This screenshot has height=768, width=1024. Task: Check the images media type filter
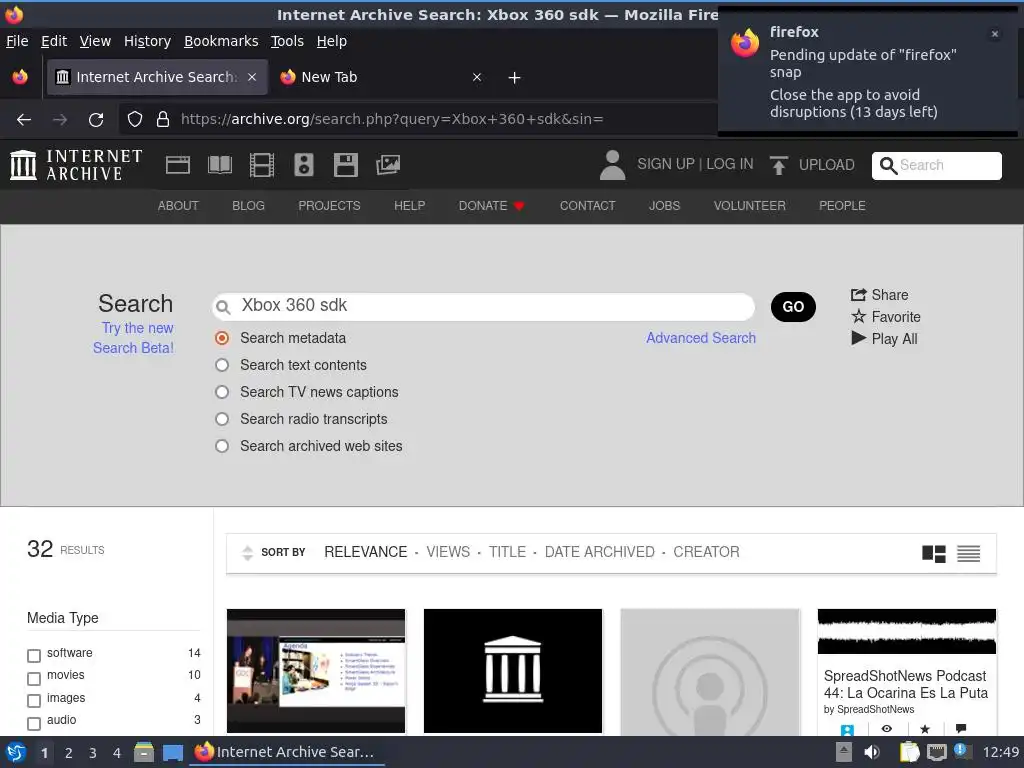pos(34,701)
